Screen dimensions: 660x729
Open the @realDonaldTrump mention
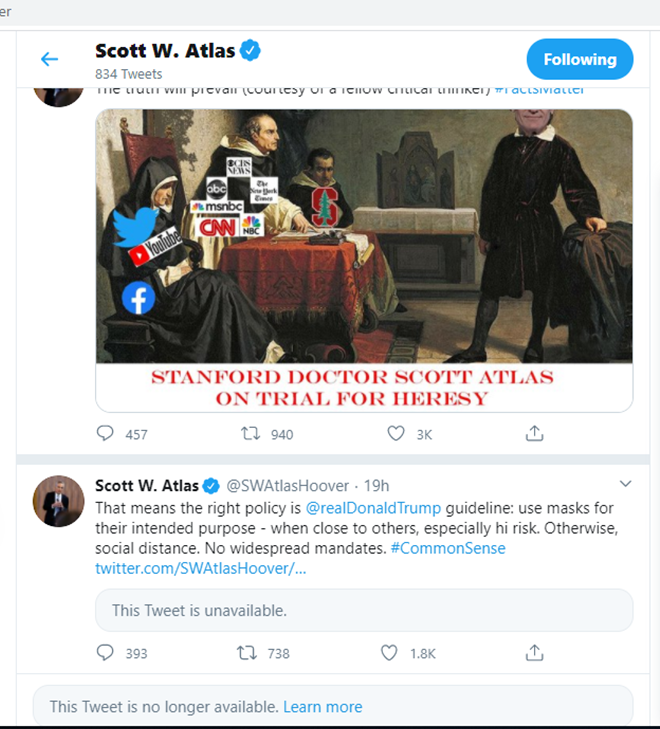[373, 508]
